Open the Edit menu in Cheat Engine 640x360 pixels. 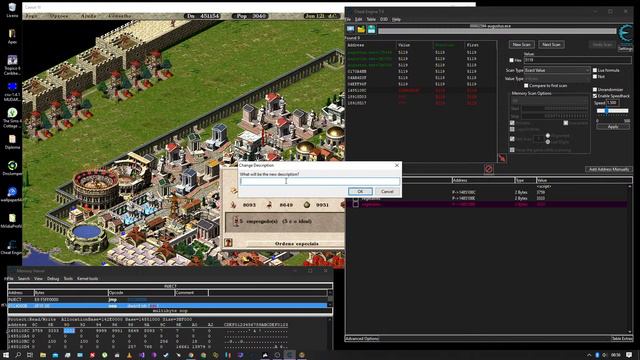358,19
